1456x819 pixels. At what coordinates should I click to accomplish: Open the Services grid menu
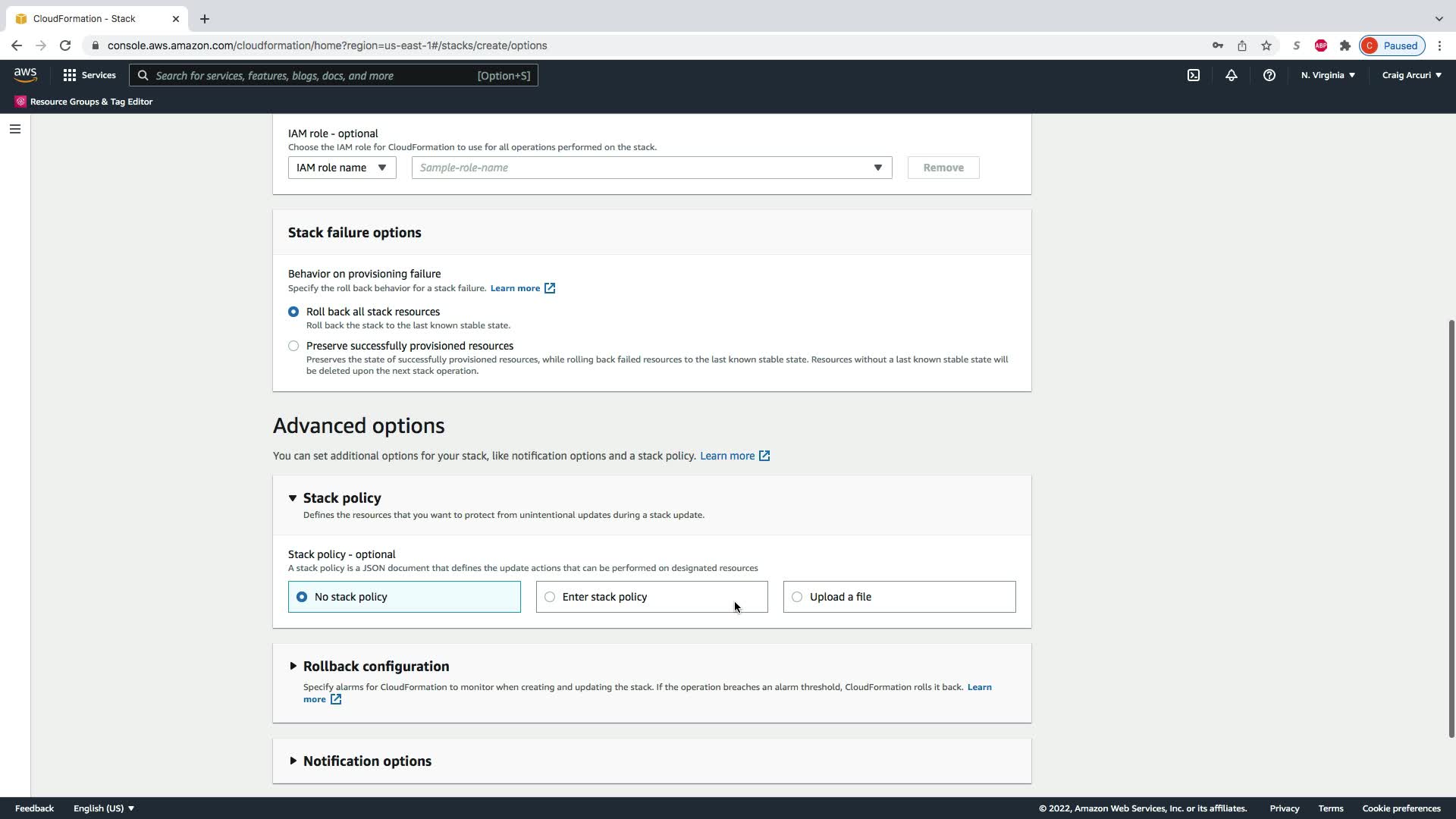(x=89, y=75)
